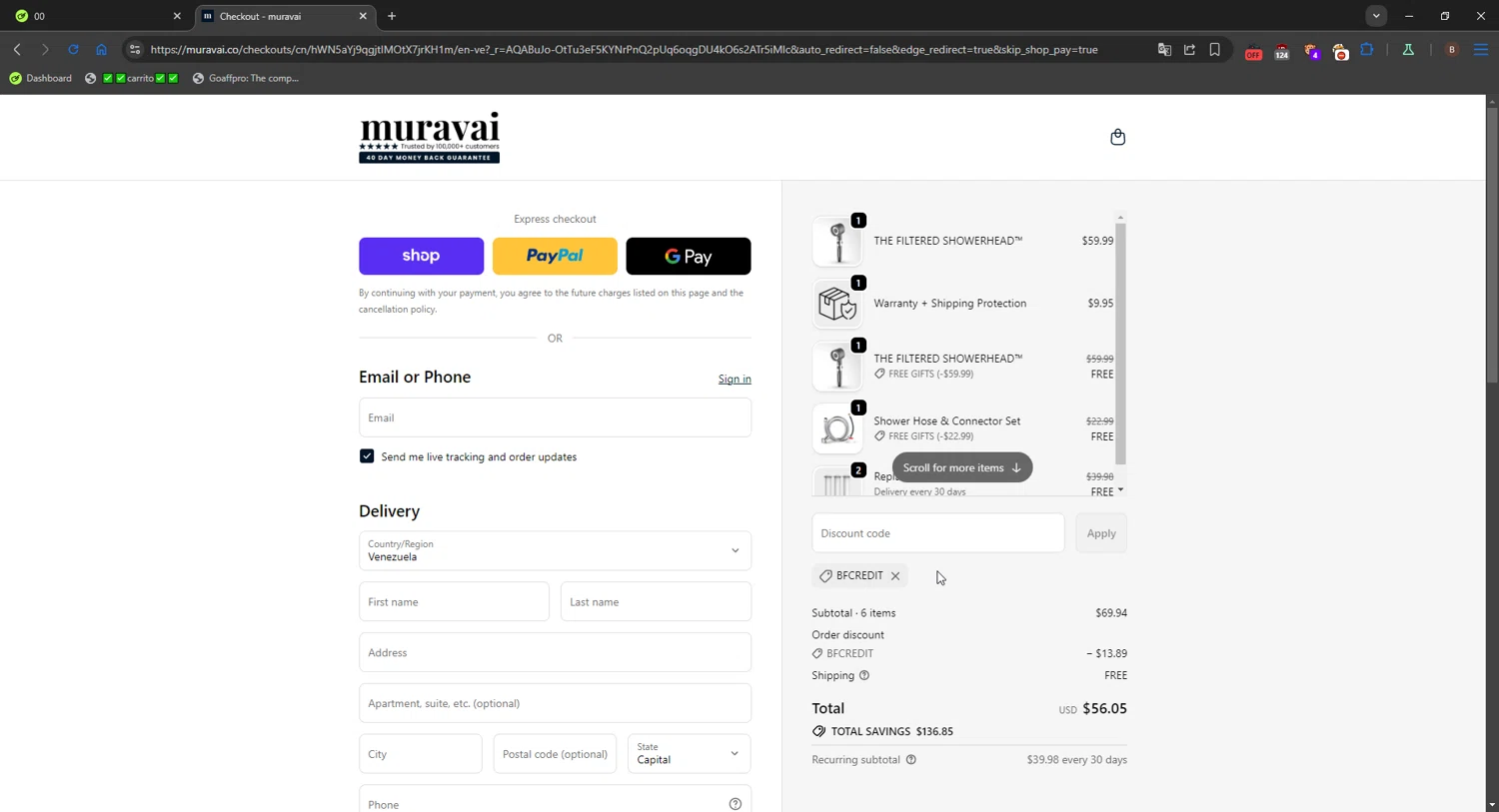Open the Dashboard bookmark
1499x812 pixels.
41,78
